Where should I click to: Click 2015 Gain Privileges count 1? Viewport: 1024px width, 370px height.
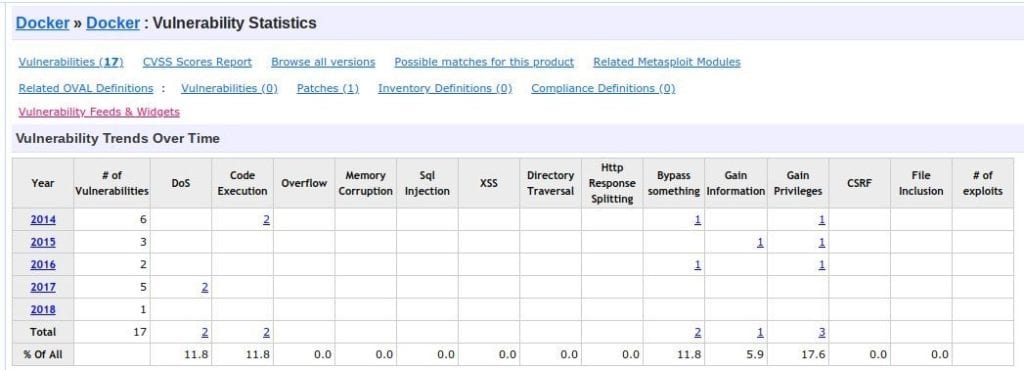coord(822,242)
